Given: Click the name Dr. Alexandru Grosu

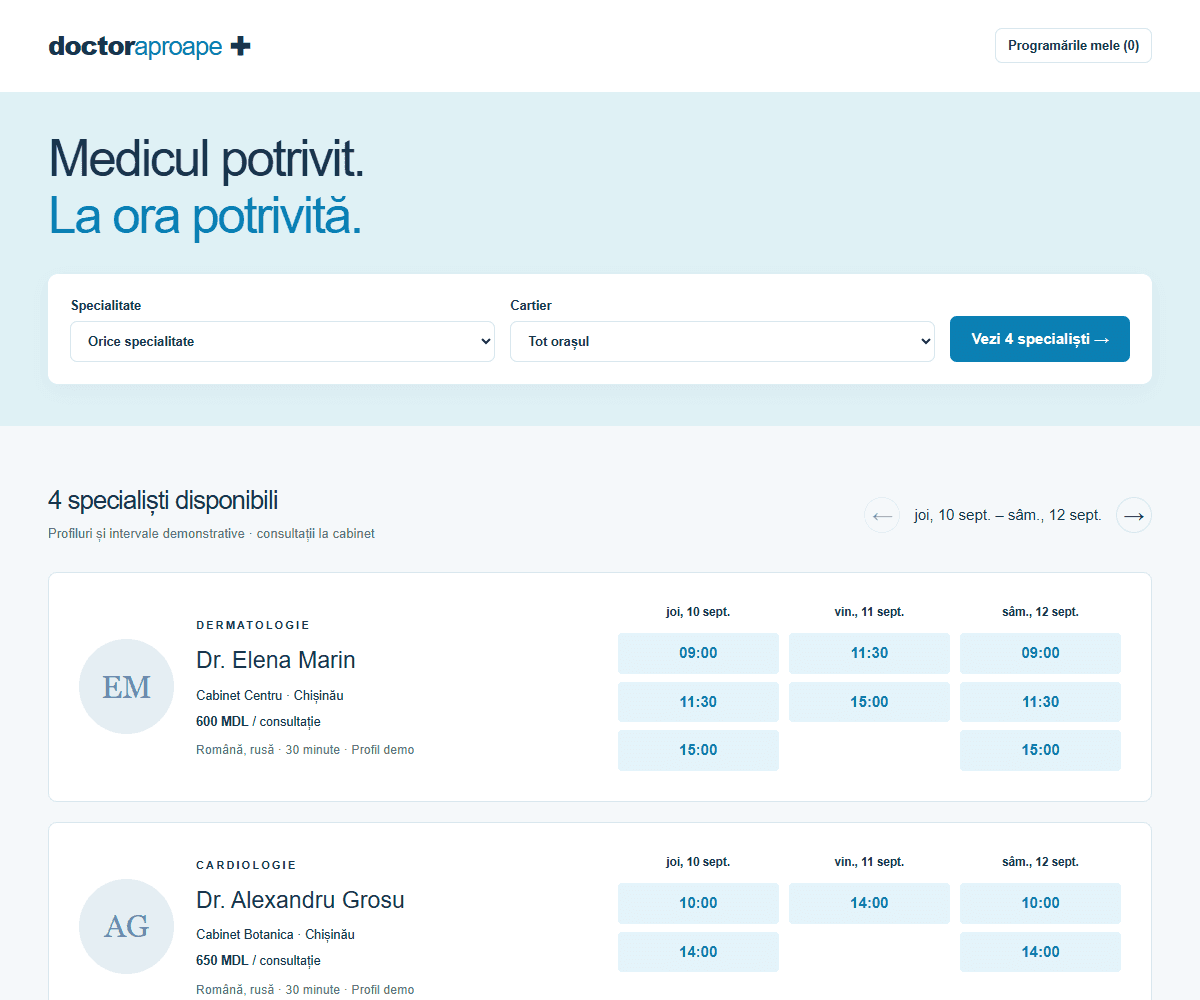Looking at the screenshot, I should pos(300,900).
